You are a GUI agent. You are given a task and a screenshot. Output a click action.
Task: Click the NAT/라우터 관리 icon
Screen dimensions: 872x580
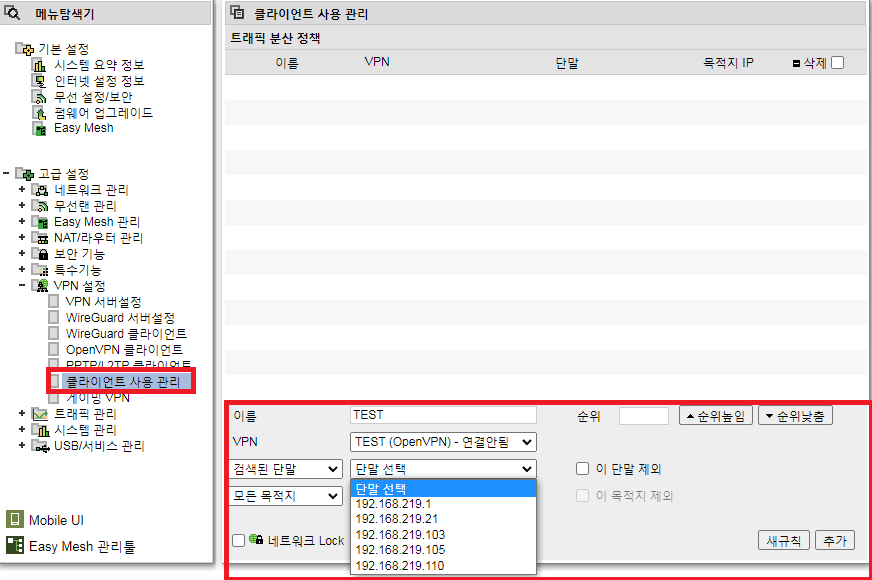click(40, 238)
